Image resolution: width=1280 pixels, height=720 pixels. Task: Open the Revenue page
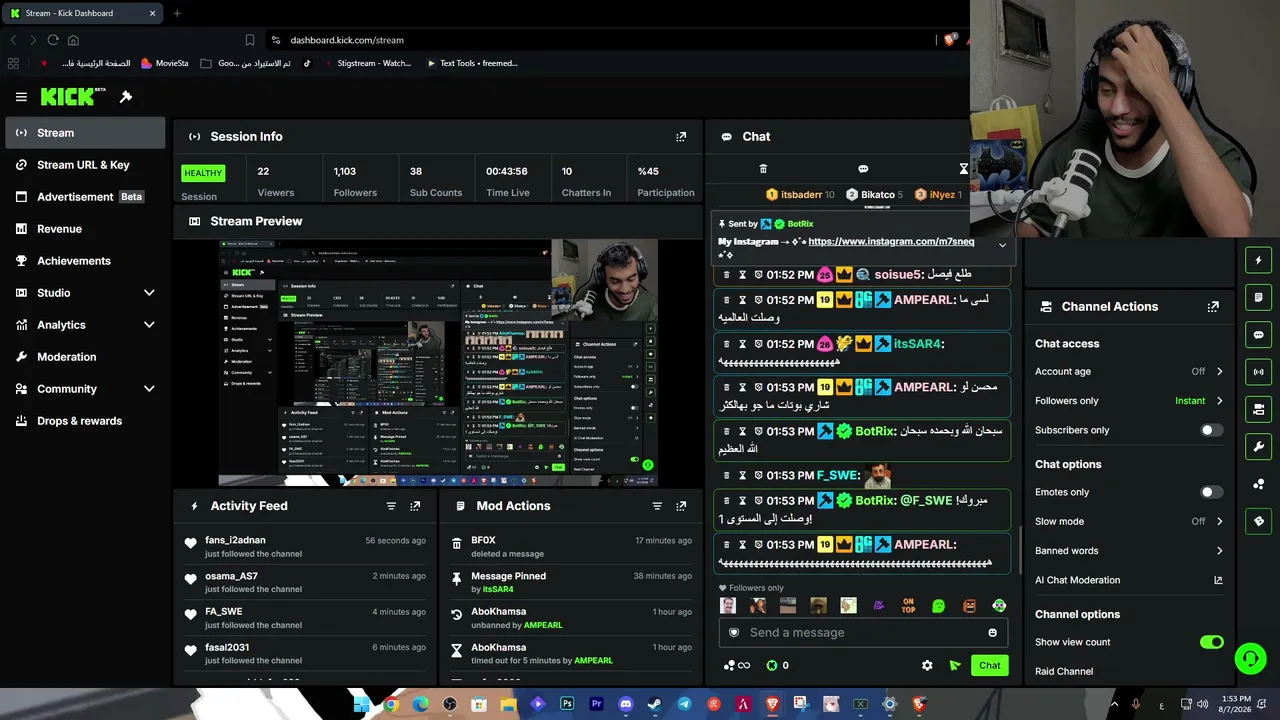pyautogui.click(x=85, y=229)
